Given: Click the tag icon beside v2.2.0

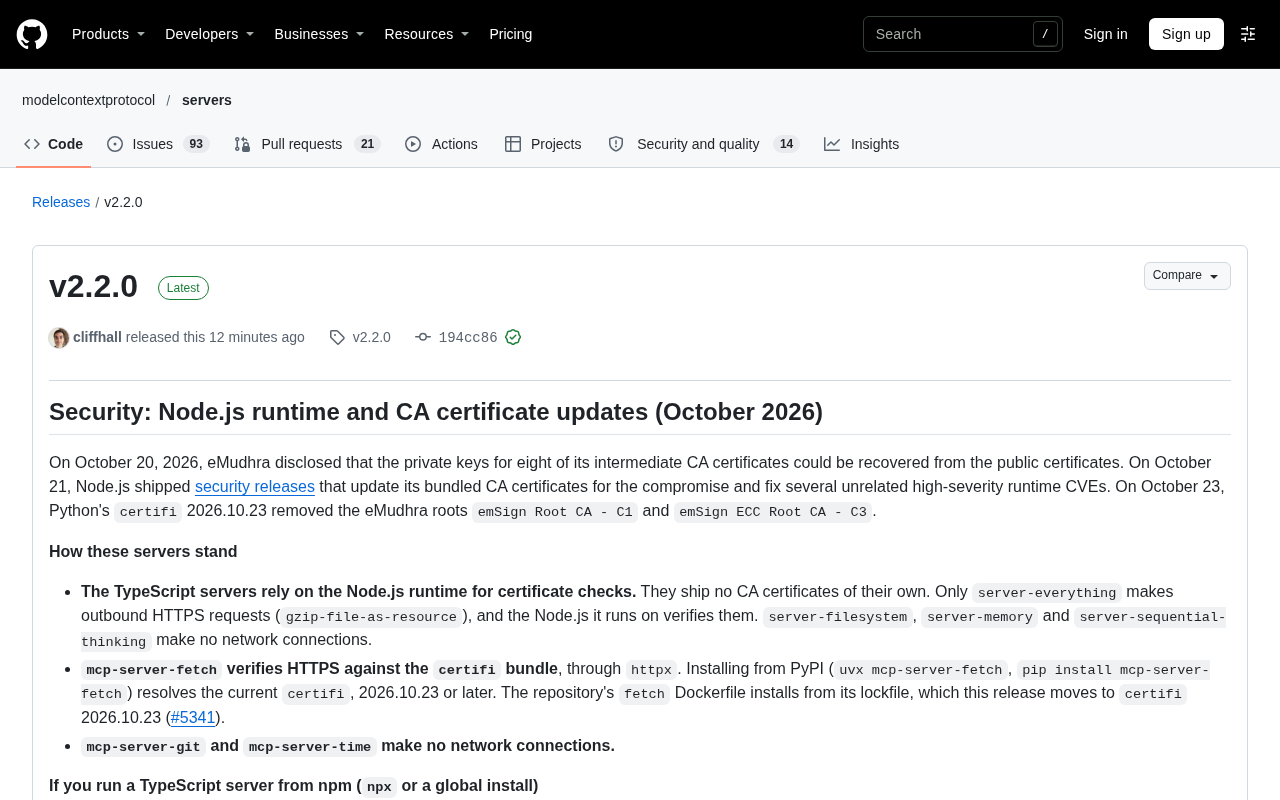Looking at the screenshot, I should pos(338,338).
